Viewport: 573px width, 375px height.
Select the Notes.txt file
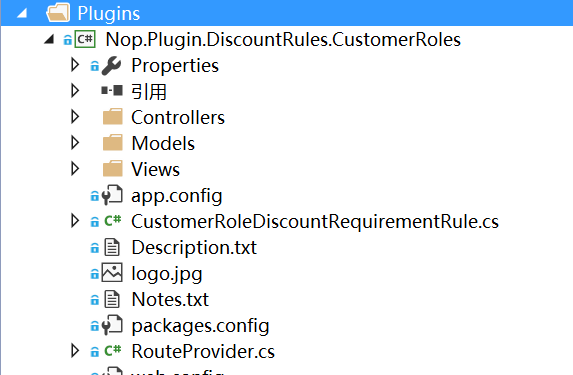pos(170,299)
